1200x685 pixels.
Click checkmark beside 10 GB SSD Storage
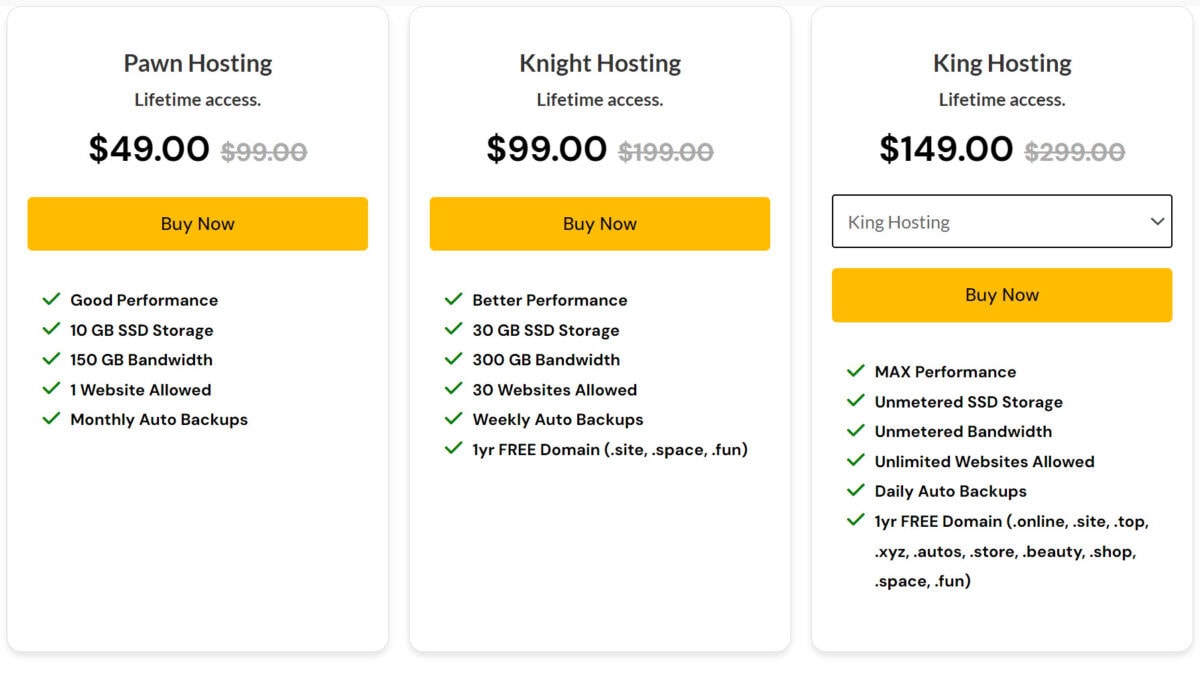click(51, 329)
